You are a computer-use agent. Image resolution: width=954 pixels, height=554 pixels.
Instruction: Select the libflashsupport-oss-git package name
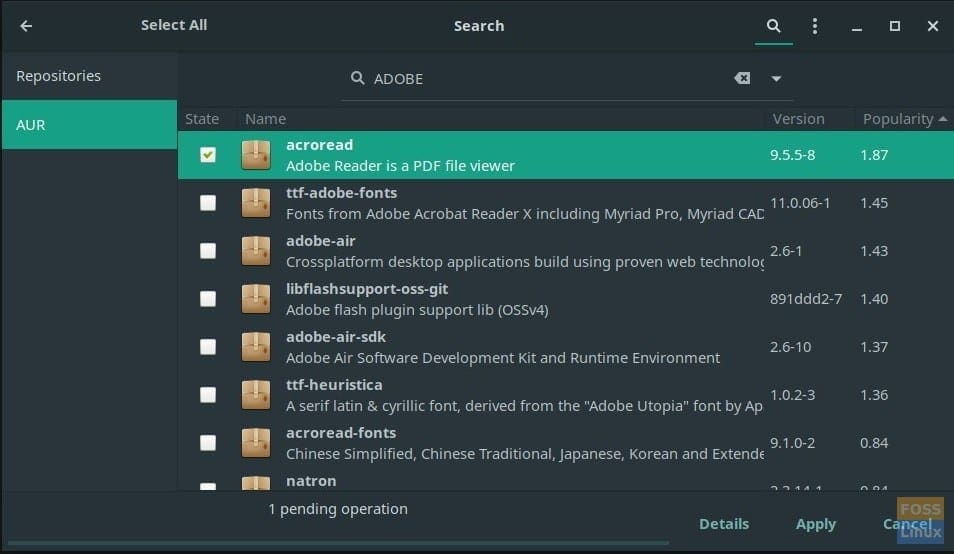(x=367, y=289)
